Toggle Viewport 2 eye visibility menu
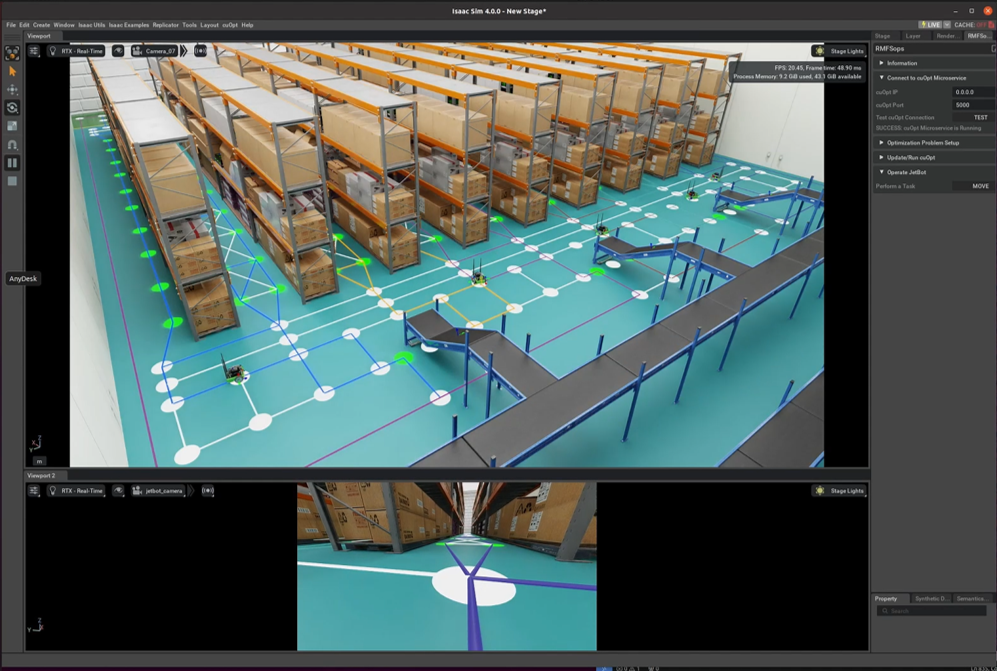Image resolution: width=997 pixels, height=671 pixels. [118, 490]
